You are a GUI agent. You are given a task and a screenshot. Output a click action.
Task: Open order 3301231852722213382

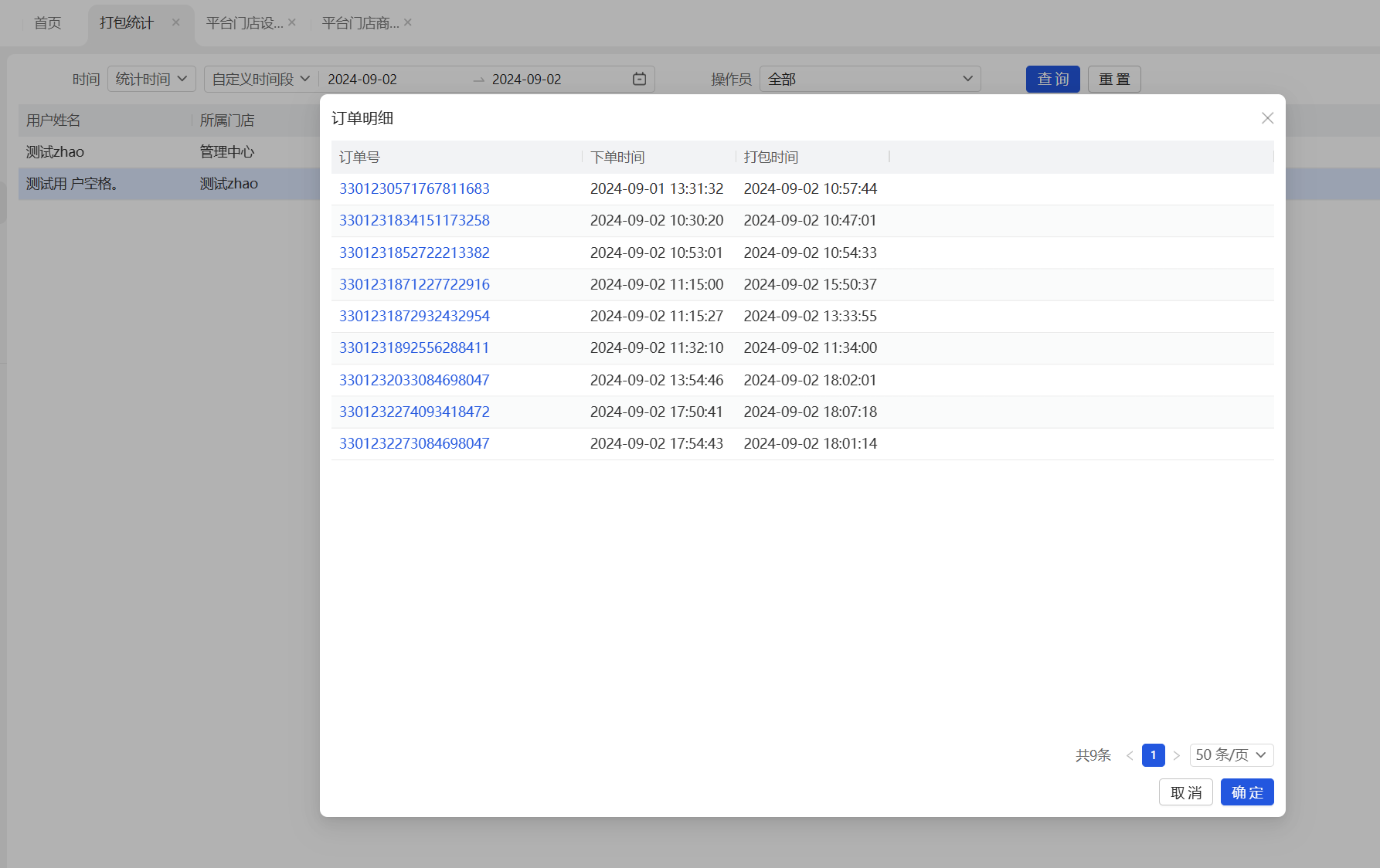coord(415,253)
